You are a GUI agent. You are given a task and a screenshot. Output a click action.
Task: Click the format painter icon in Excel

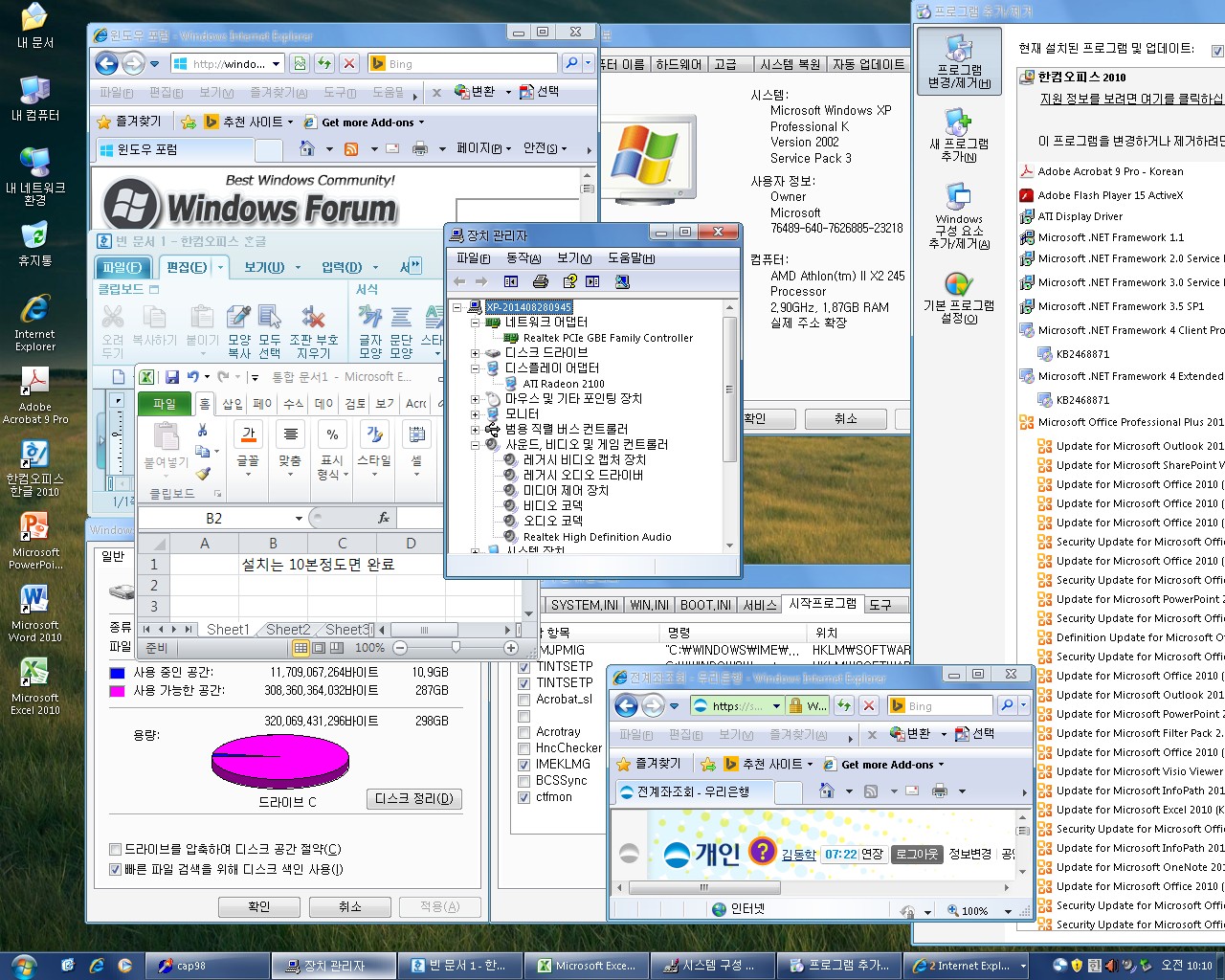click(x=202, y=474)
